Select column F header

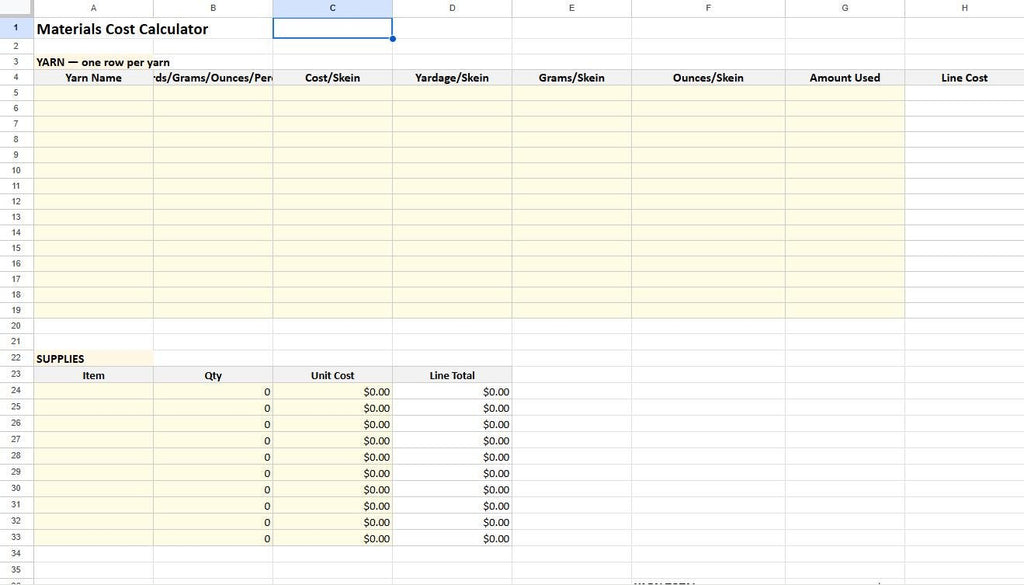(x=708, y=8)
